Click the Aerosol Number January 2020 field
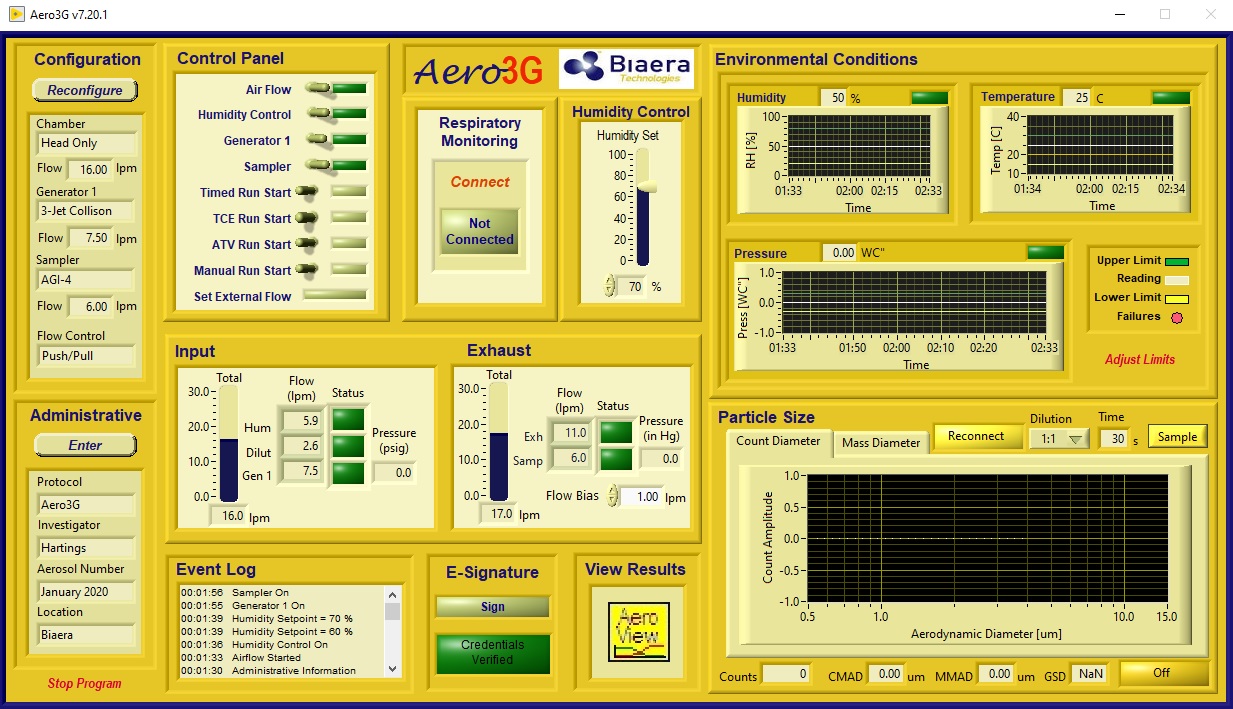 85,591
